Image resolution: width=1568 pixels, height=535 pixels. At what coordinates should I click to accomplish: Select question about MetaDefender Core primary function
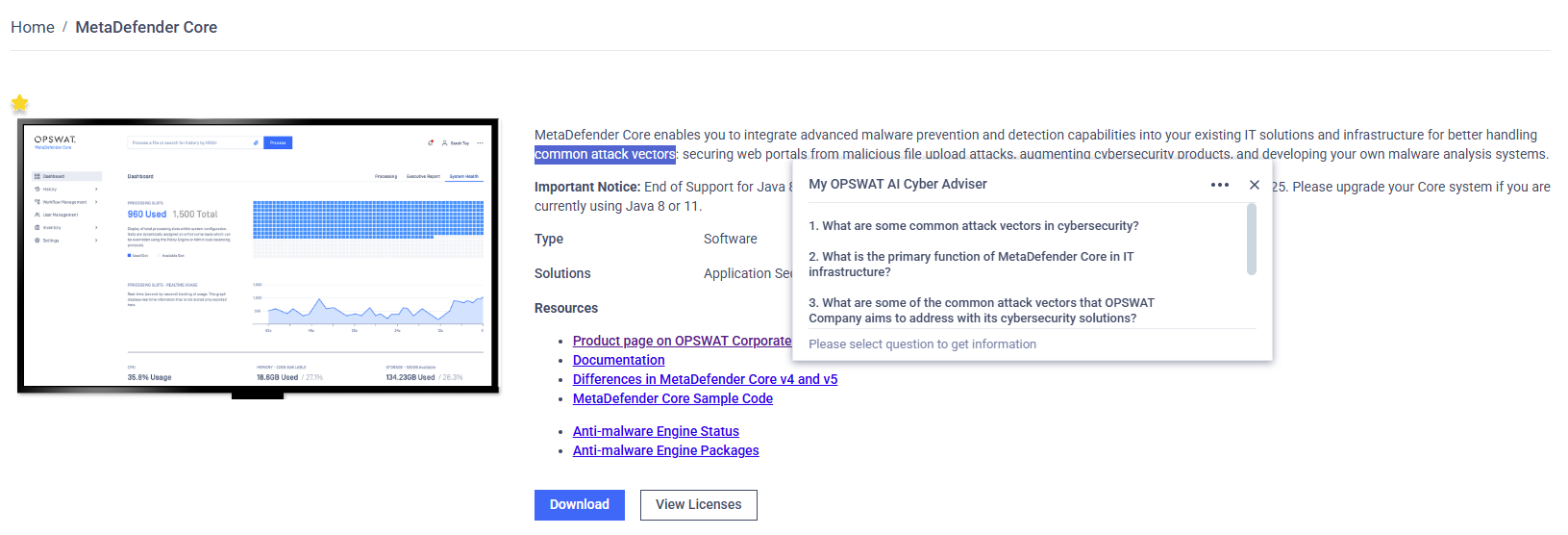(971, 265)
